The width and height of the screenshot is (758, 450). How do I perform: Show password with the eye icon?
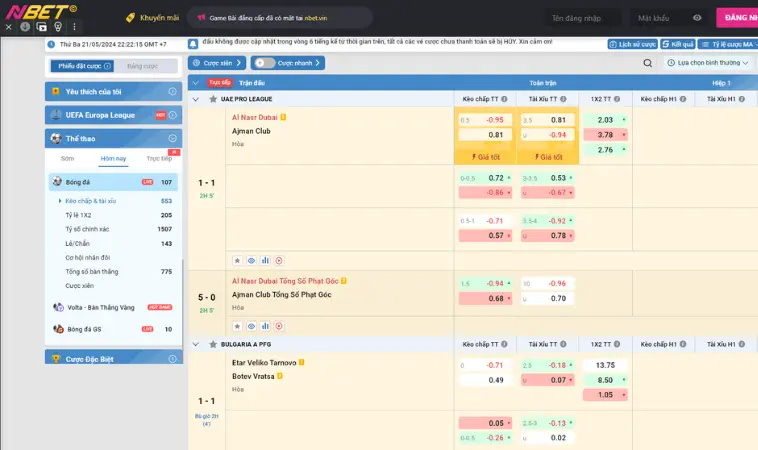[697, 18]
